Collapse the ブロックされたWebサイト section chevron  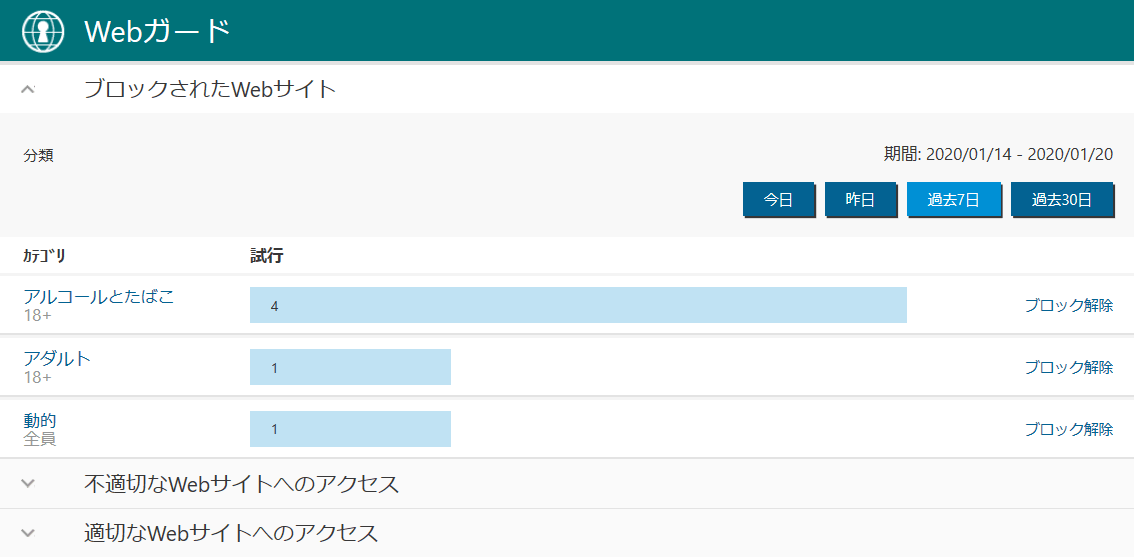click(x=28, y=89)
